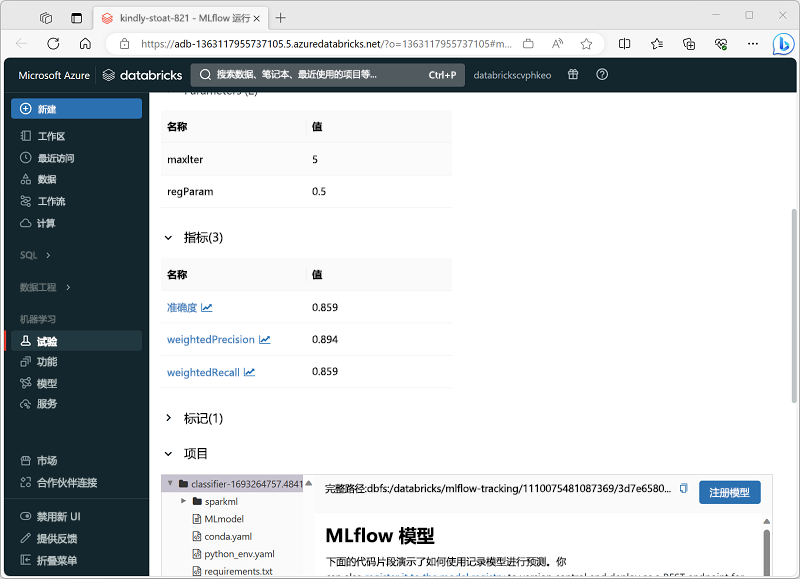800x579 pixels.
Task: Click the browser home icon
Action: 85,44
